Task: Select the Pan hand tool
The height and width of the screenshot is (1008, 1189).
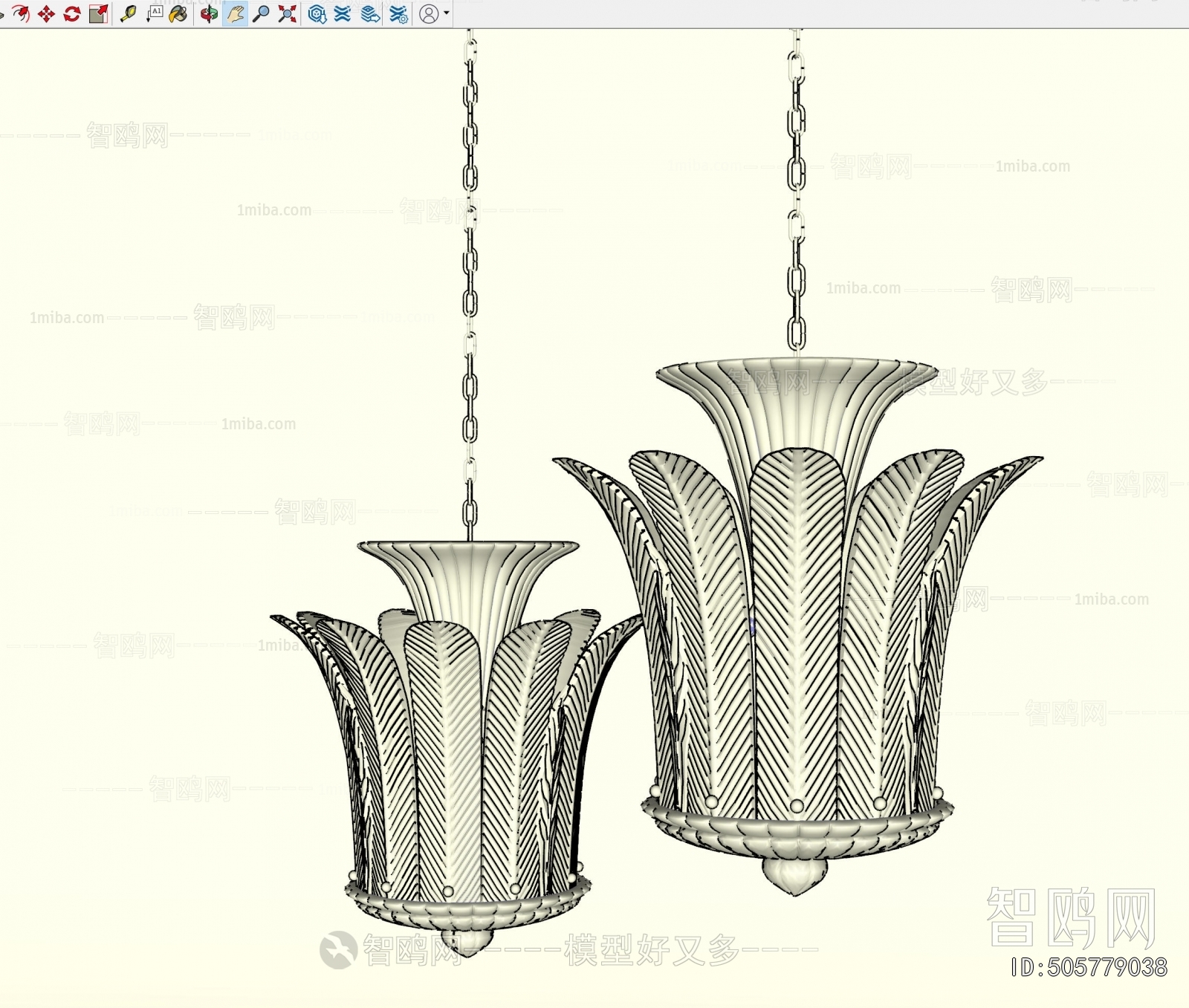Action: point(236,13)
